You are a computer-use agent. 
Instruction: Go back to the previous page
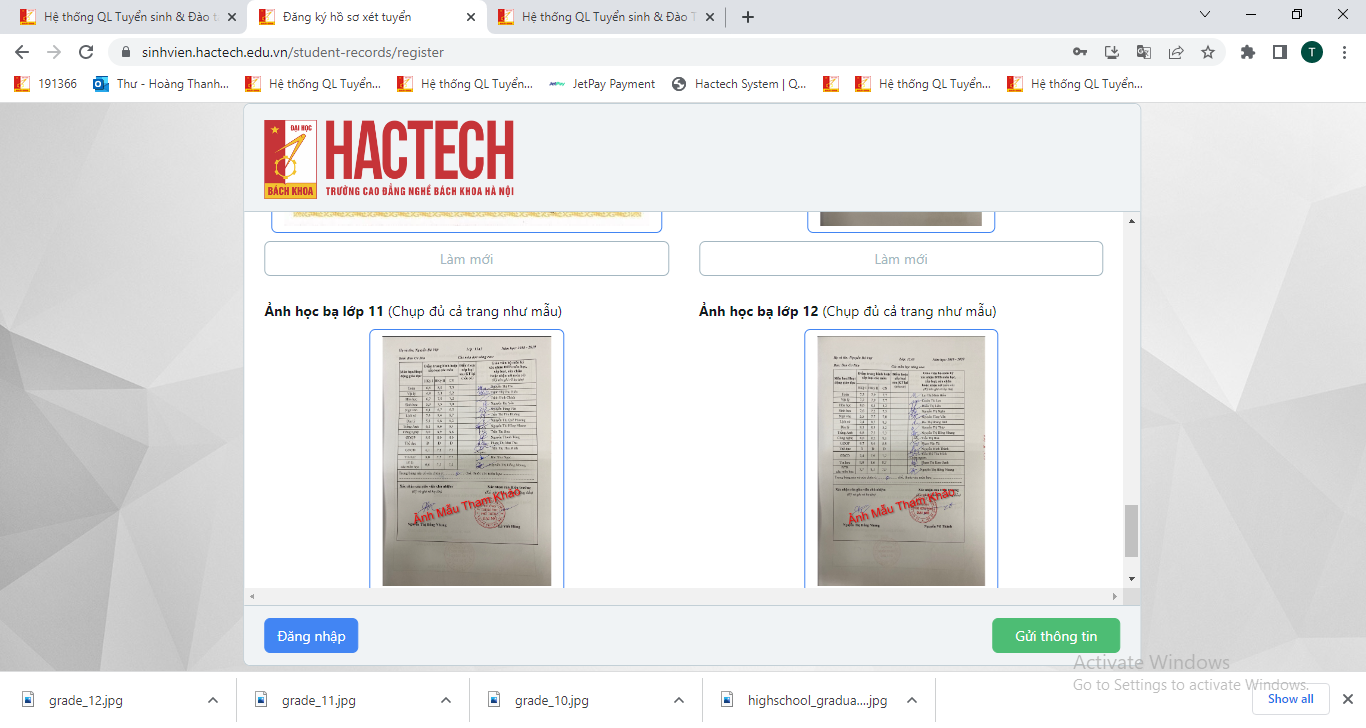pyautogui.click(x=22, y=52)
